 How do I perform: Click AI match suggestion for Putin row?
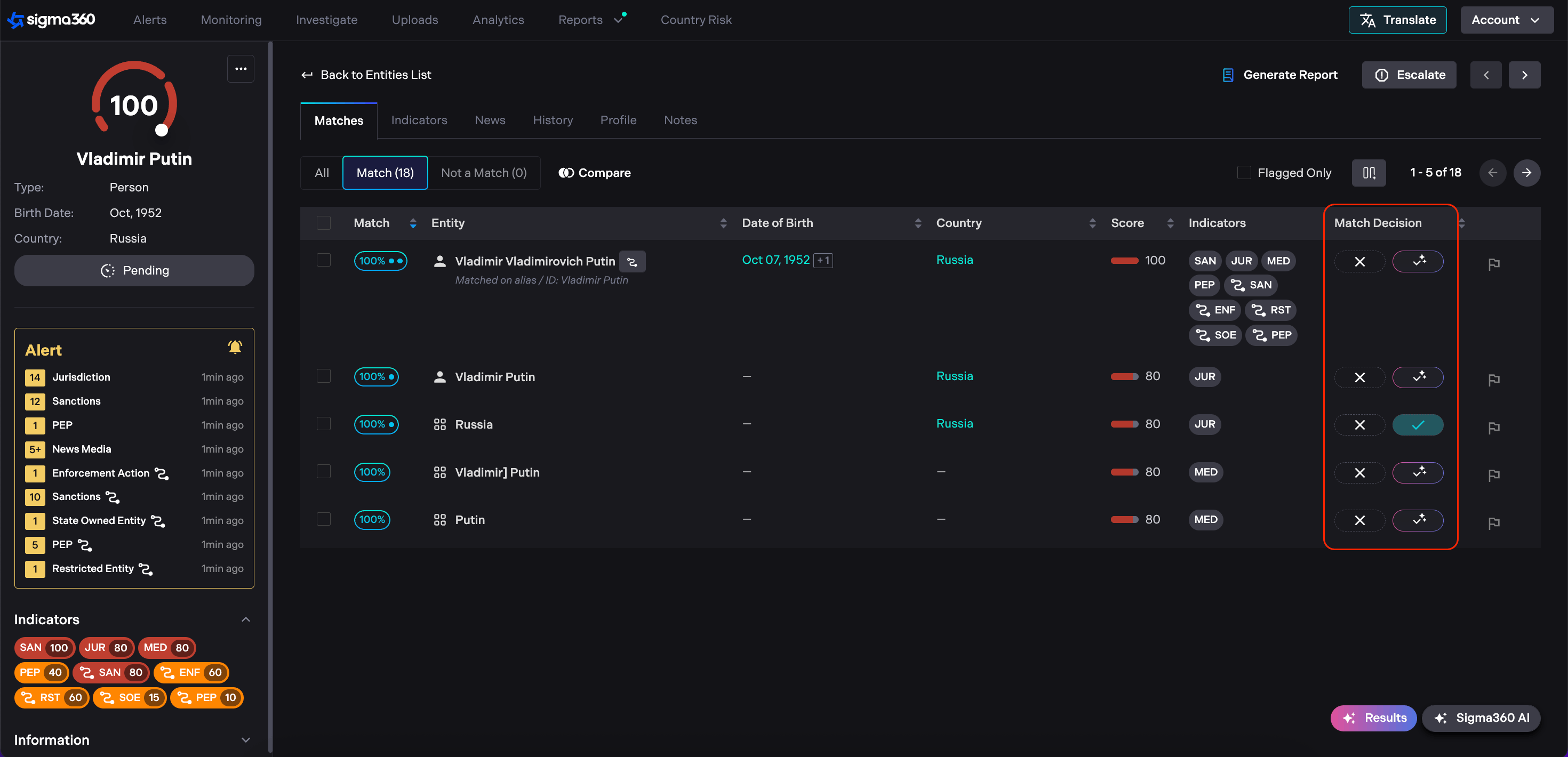(x=1418, y=520)
